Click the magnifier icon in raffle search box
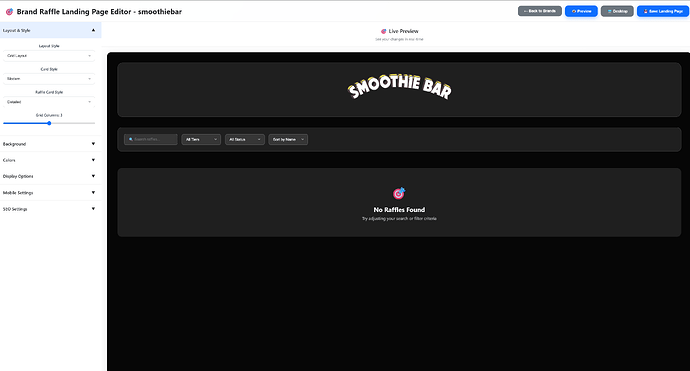This screenshot has width=690, height=371. (x=131, y=140)
